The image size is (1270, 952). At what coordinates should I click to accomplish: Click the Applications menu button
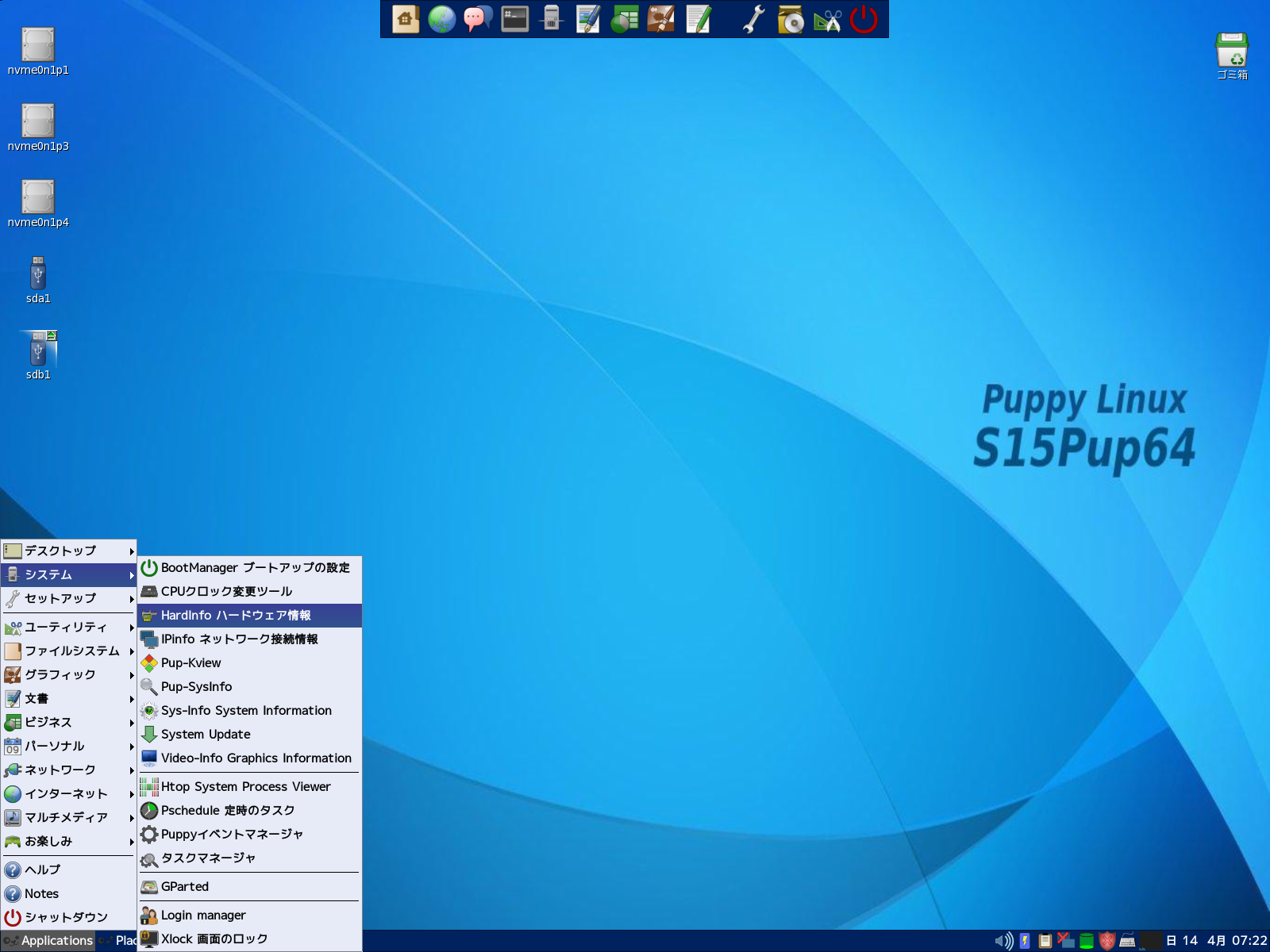tap(48, 941)
